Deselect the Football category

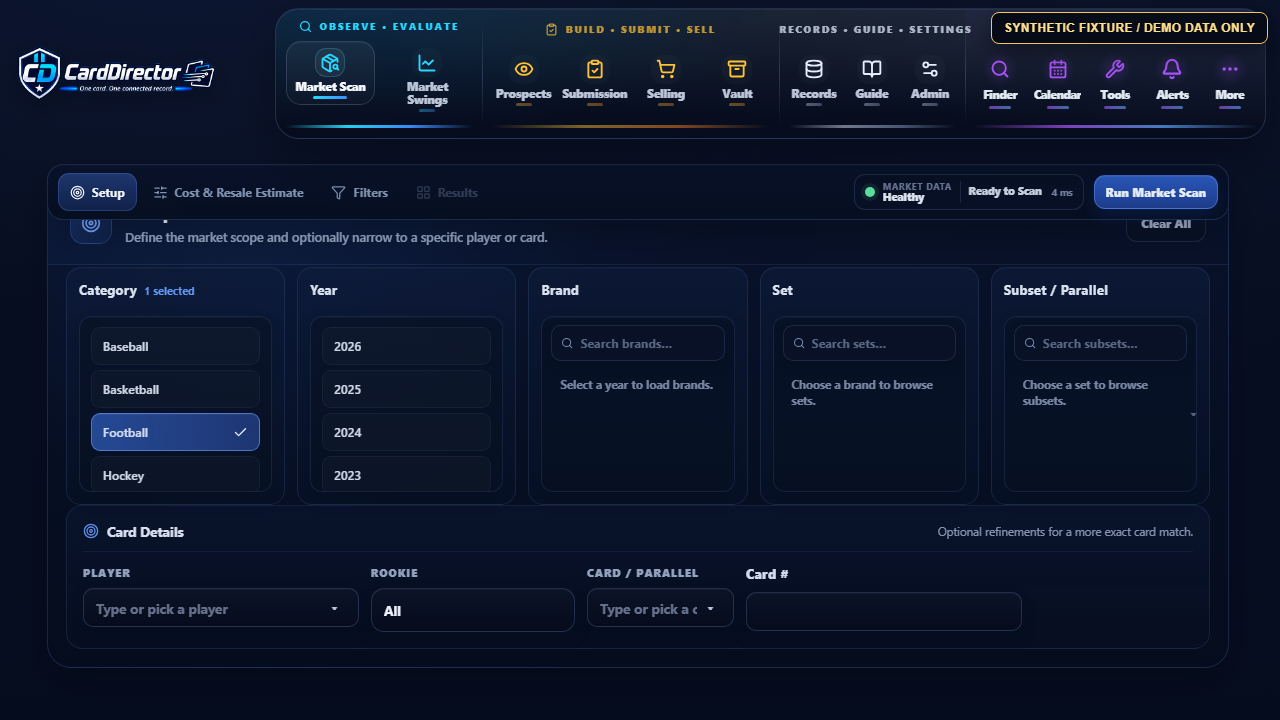pos(175,432)
